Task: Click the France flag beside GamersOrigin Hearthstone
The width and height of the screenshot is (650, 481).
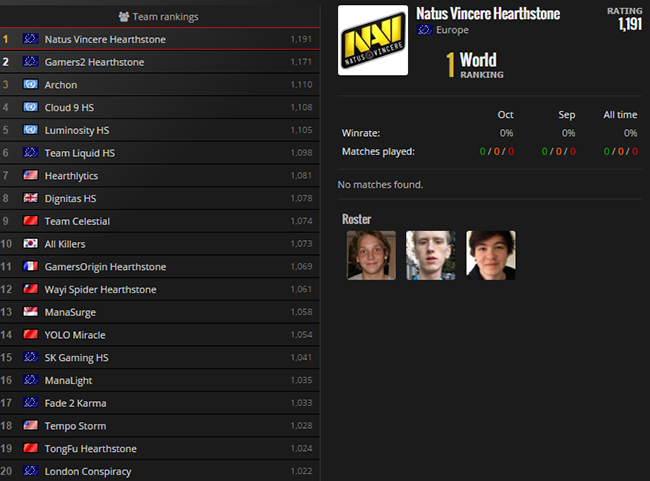Action: coord(31,267)
